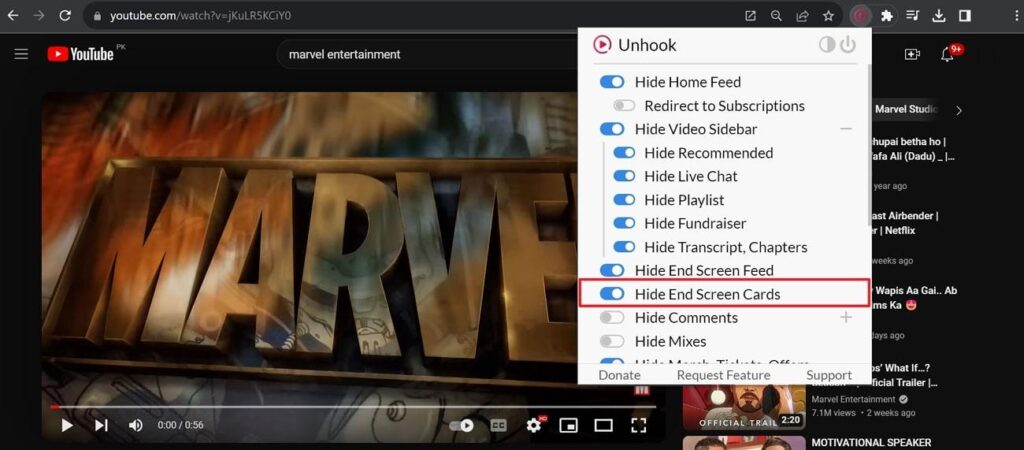Click the Netflix Airbender video title
Image resolution: width=1024 pixels, height=450 pixels.
[904, 223]
